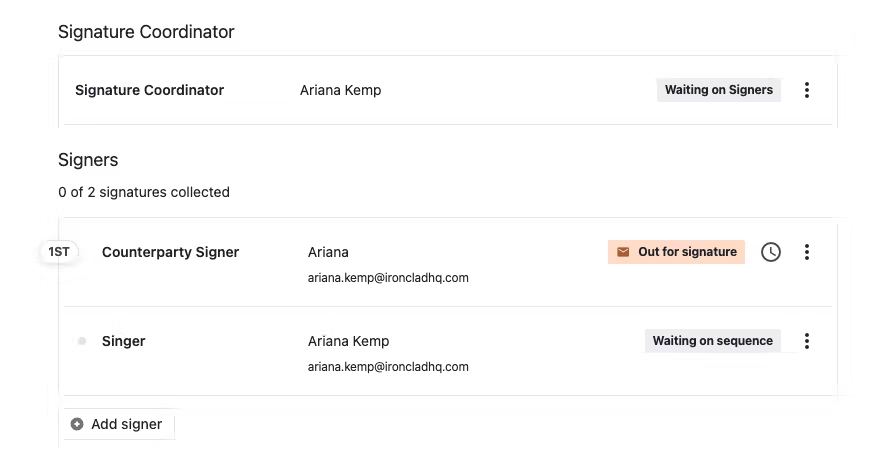Click the Counterparty Signer role label
The height and width of the screenshot is (458, 874).
pos(171,252)
